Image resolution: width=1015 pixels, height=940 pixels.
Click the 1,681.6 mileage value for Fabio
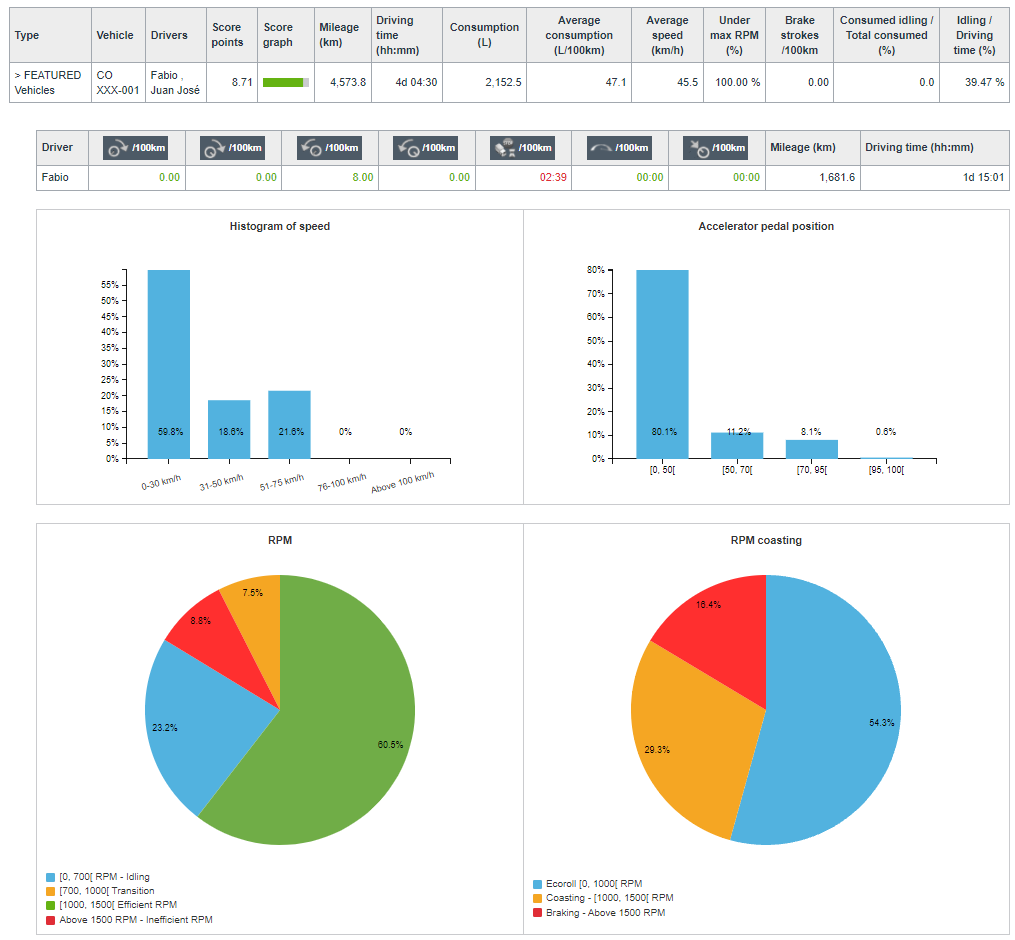[837, 177]
